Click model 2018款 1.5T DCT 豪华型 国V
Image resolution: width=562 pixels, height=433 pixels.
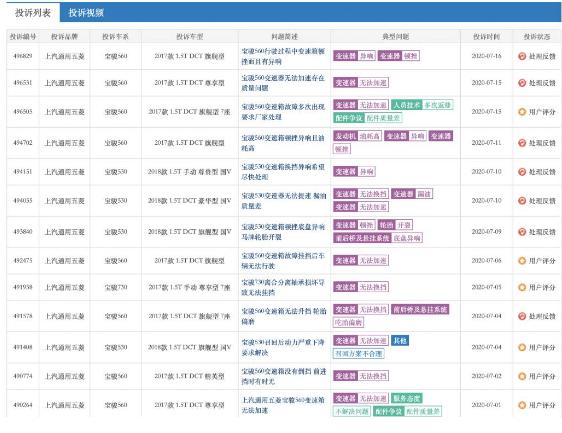click(190, 201)
